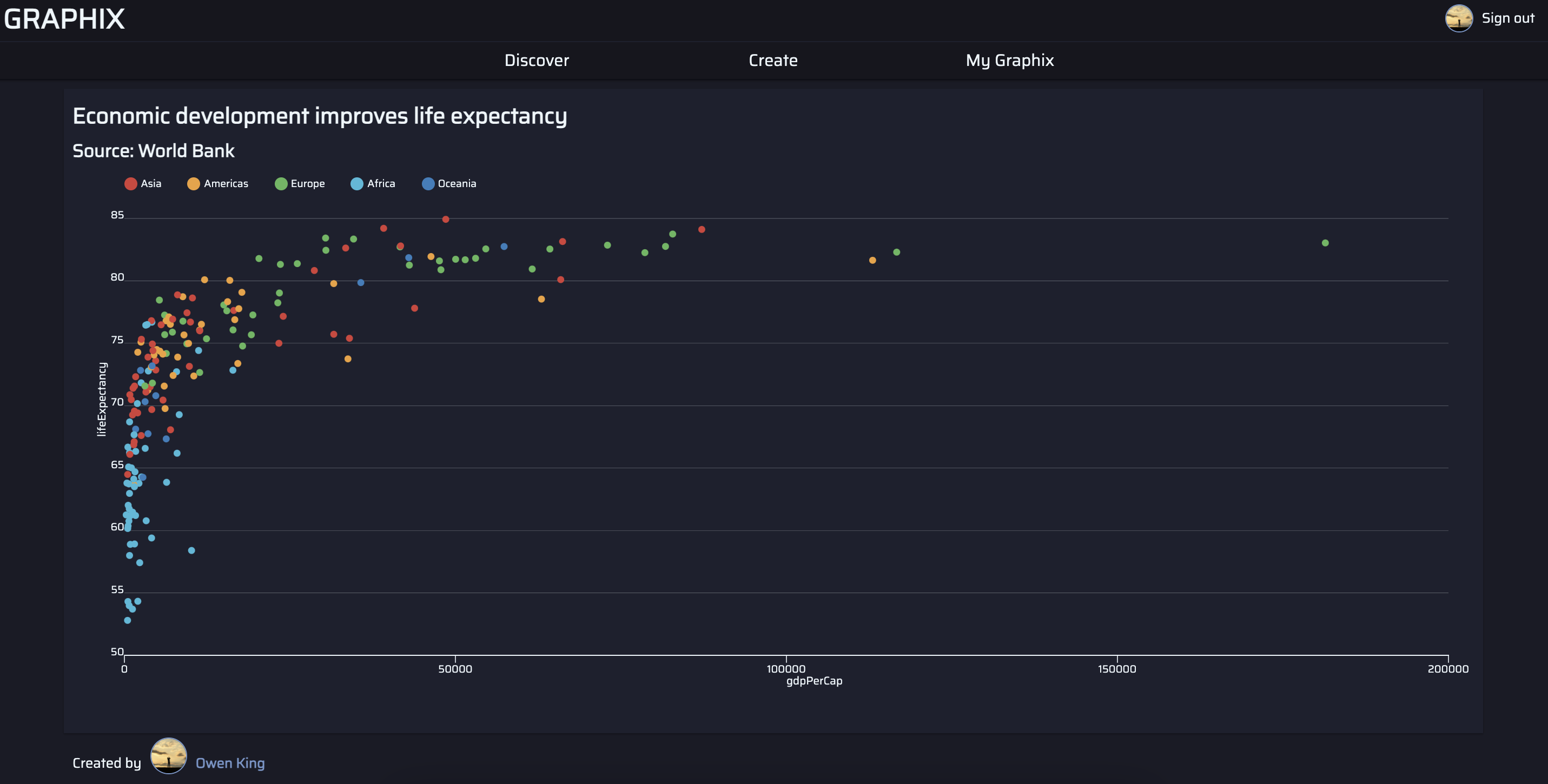Click the 55 y-axis tick label
1548x784 pixels.
click(x=117, y=590)
